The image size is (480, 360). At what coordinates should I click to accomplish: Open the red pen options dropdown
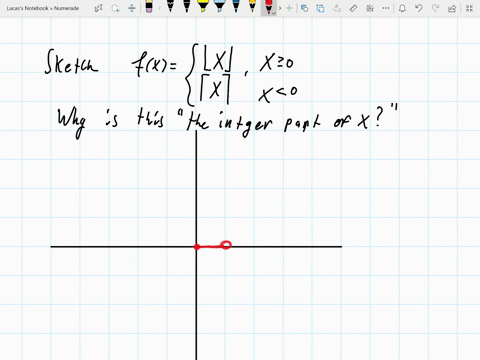274,13
